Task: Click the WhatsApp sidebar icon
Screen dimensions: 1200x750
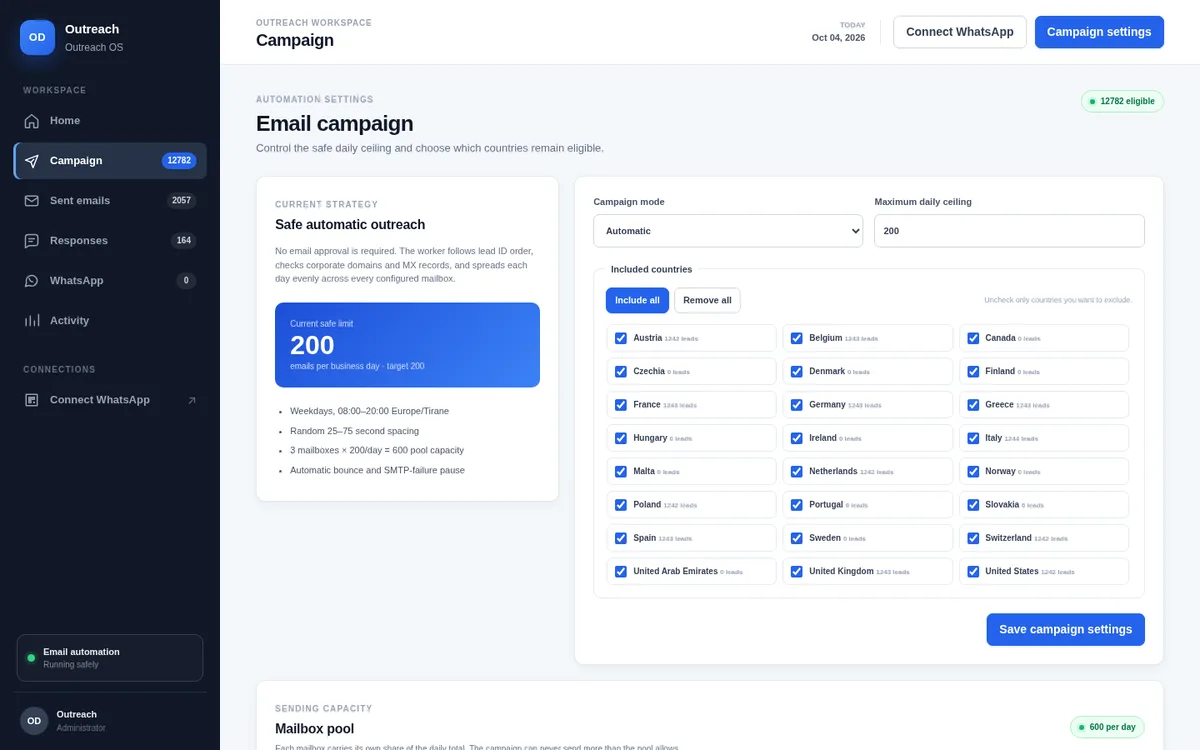Action: click(32, 281)
